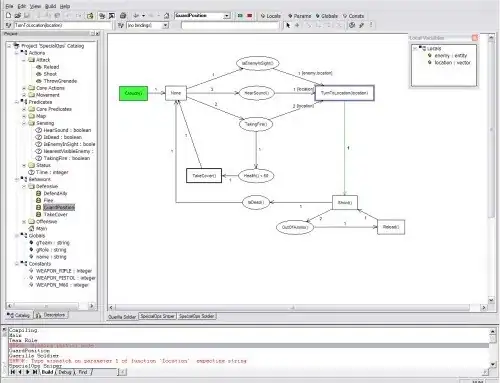Click the TakeCover node in diagram
500x383 pixels.
(x=204, y=175)
